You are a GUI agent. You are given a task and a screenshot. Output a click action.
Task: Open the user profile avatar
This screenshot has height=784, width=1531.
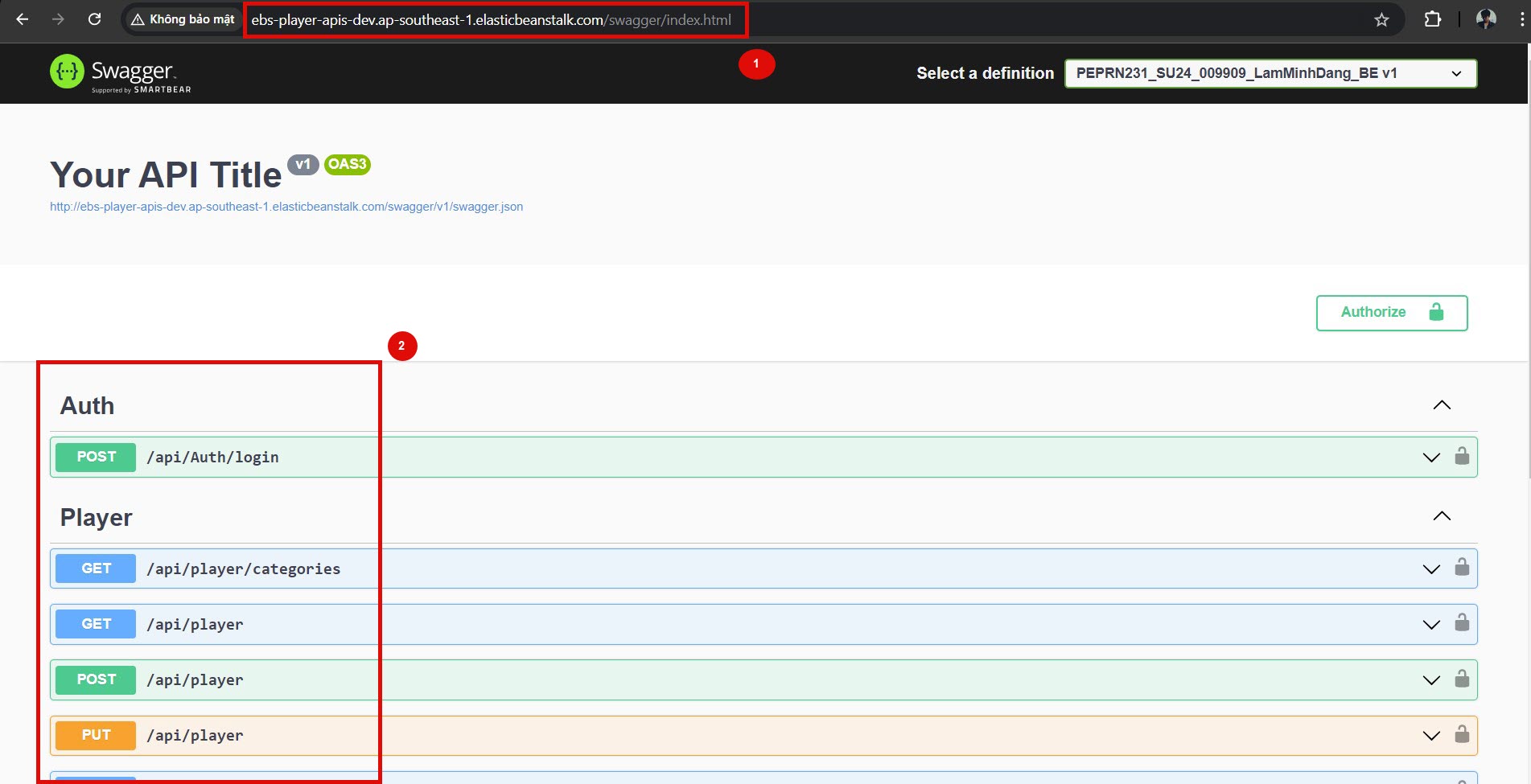1486,19
